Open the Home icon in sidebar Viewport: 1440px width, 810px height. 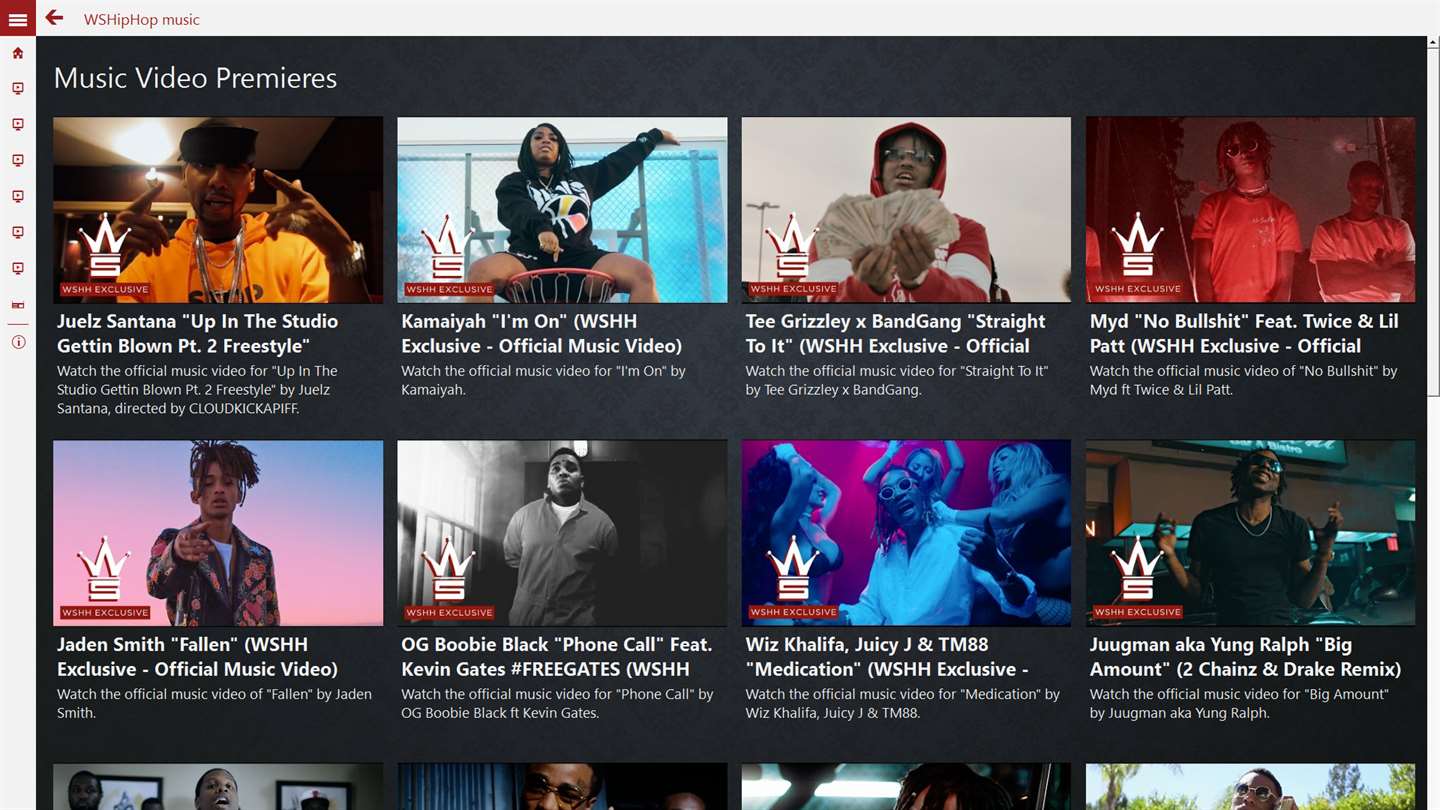tap(18, 53)
